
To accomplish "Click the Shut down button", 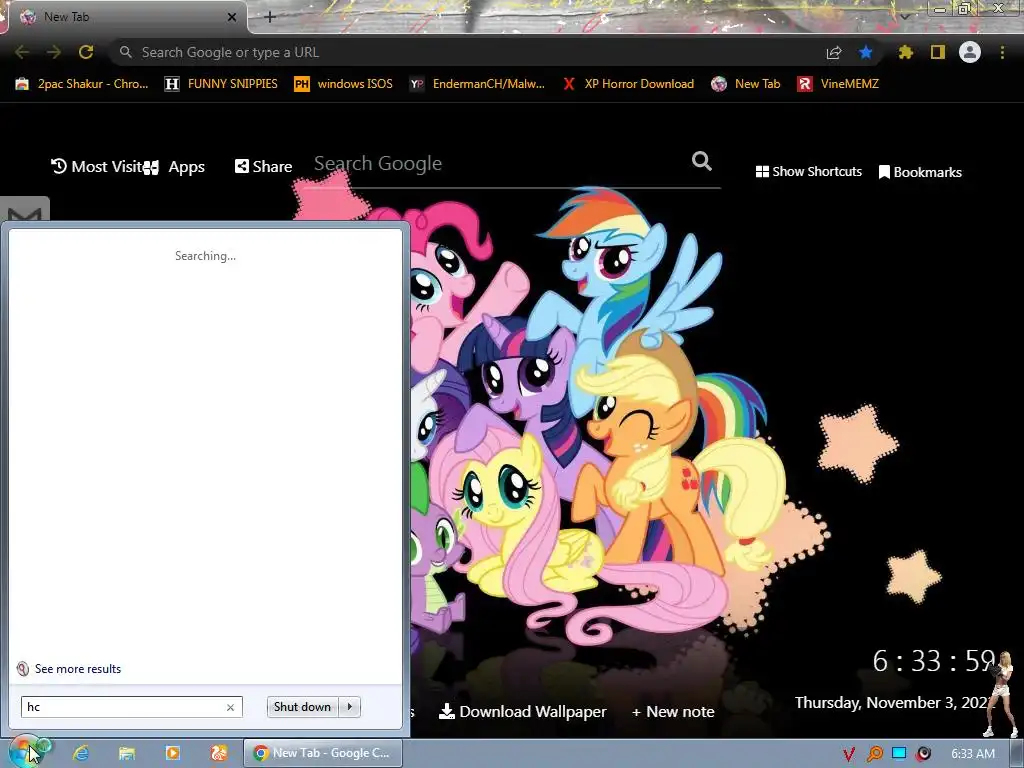I will coord(302,707).
